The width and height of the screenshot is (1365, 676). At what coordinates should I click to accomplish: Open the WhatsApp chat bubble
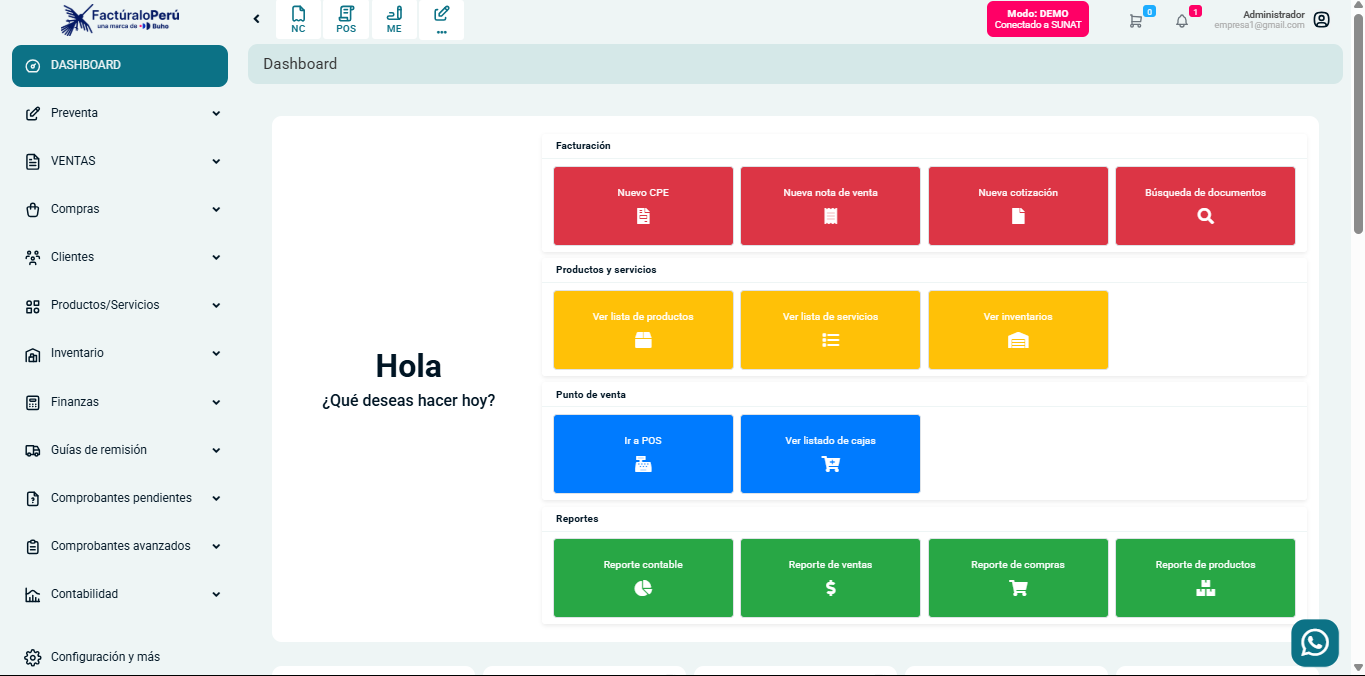click(1314, 643)
